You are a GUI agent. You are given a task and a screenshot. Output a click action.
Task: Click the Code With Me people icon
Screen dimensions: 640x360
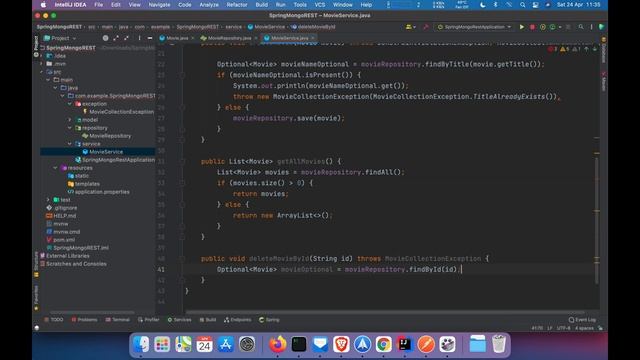click(x=410, y=27)
